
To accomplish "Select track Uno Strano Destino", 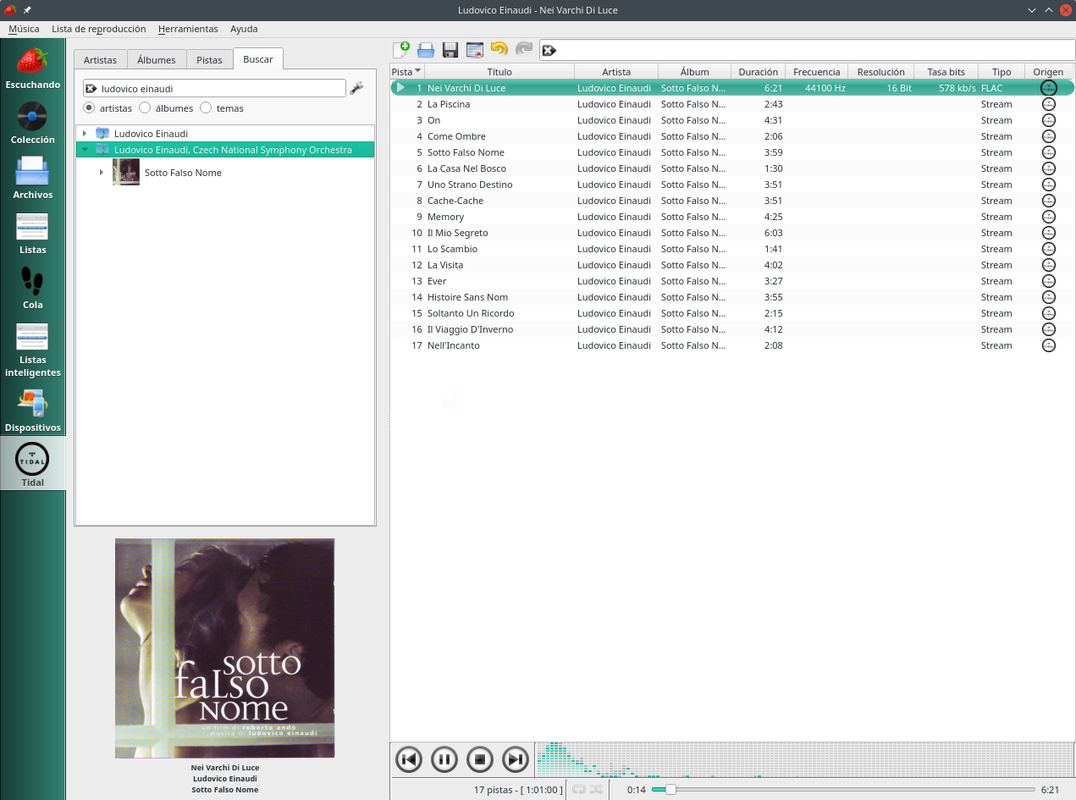I will 470,185.
